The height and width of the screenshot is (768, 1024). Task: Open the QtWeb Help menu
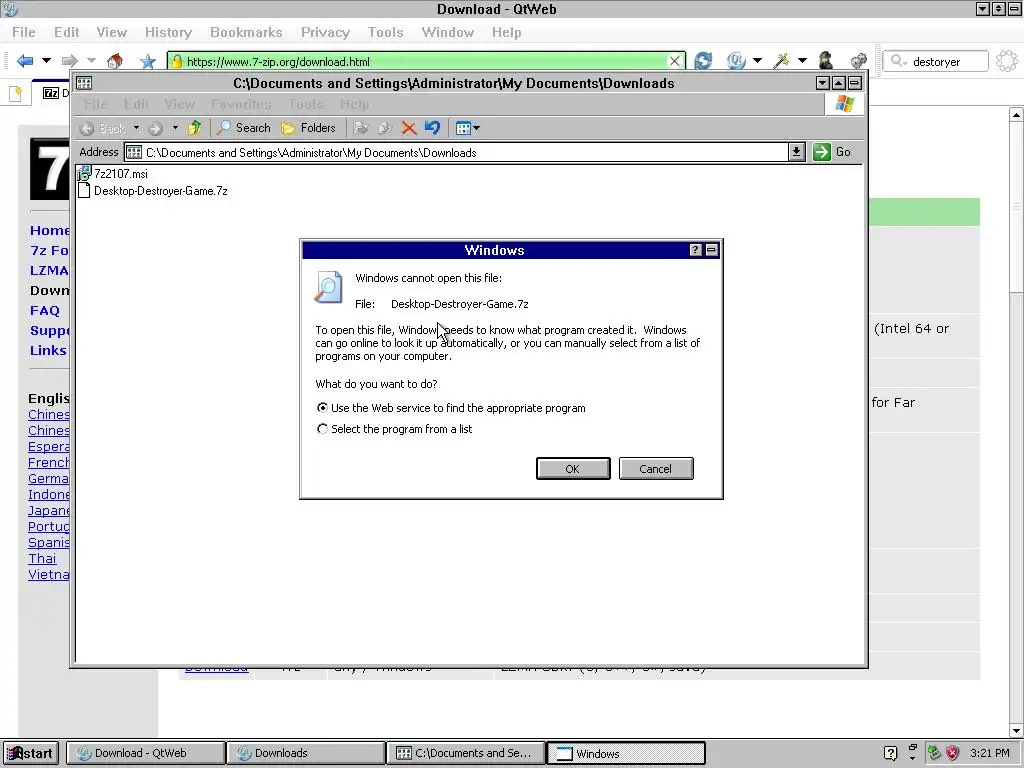(x=506, y=32)
